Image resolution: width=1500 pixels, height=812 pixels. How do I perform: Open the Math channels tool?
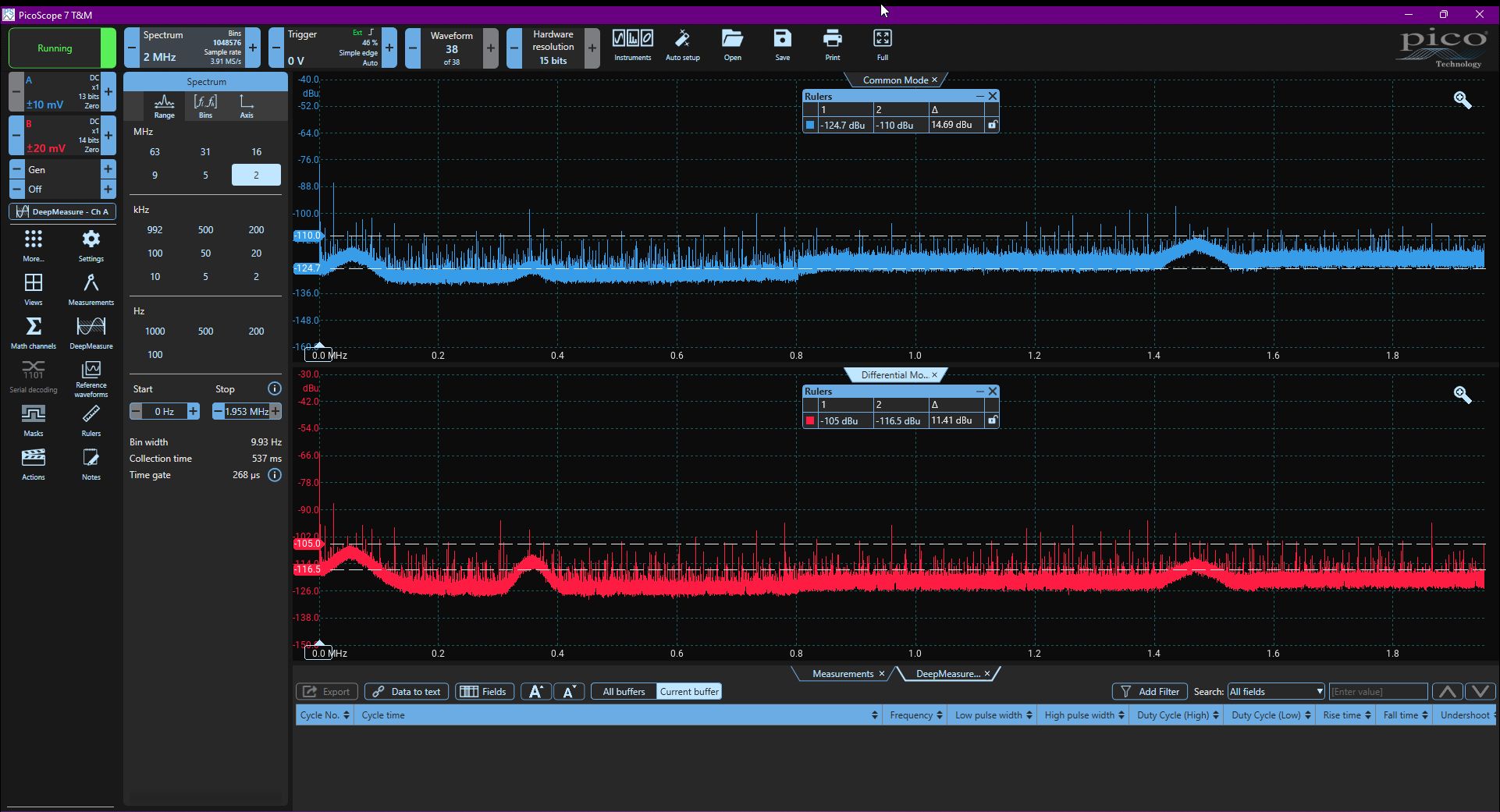click(x=34, y=332)
